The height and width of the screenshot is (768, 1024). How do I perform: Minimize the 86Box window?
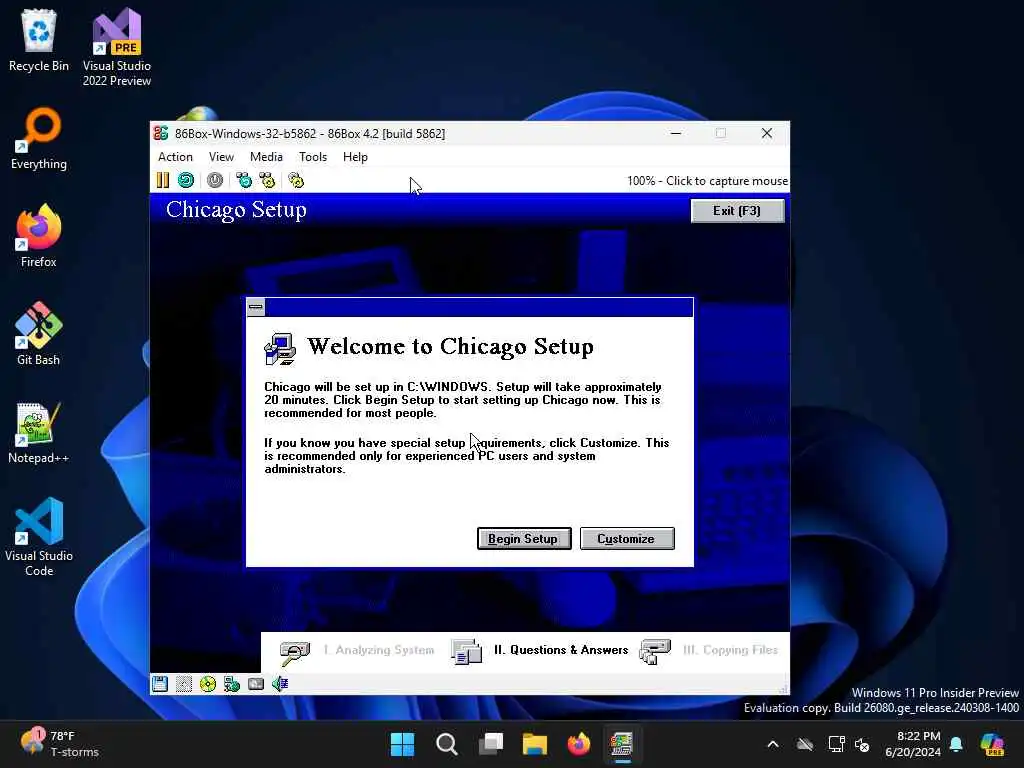point(676,133)
